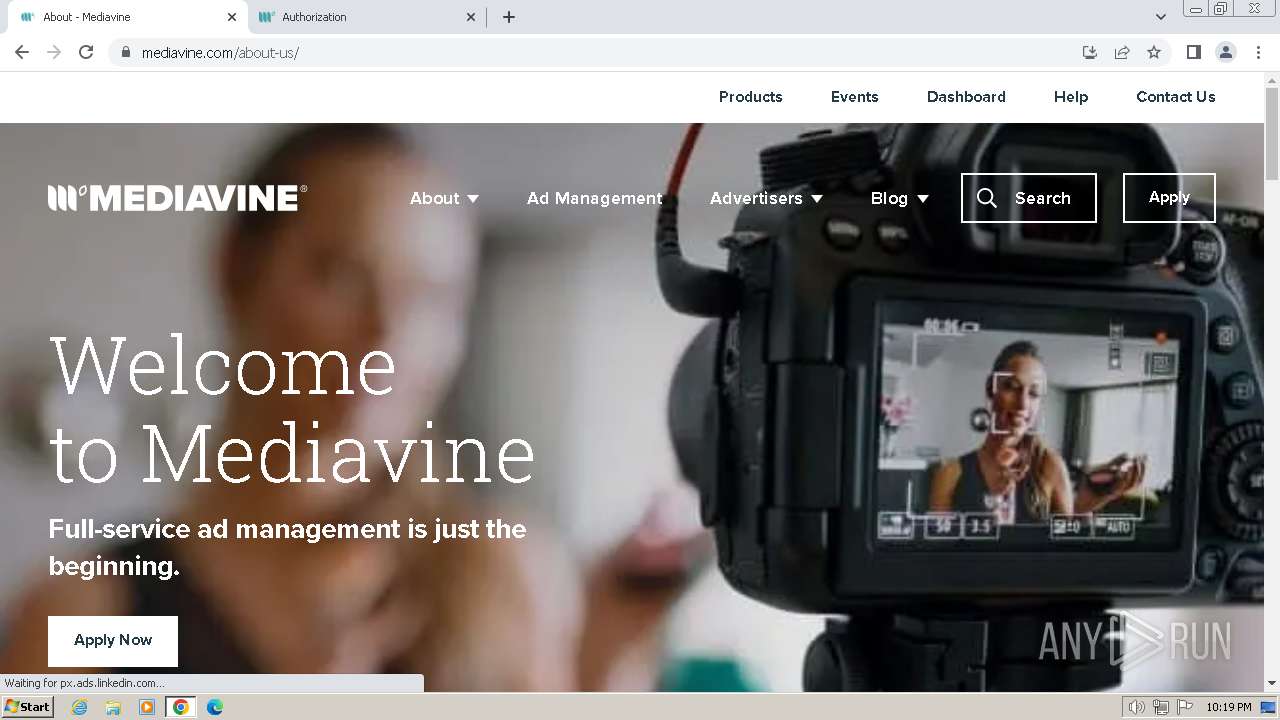Open the Windows Start menu
The image size is (1280, 720).
(27, 707)
